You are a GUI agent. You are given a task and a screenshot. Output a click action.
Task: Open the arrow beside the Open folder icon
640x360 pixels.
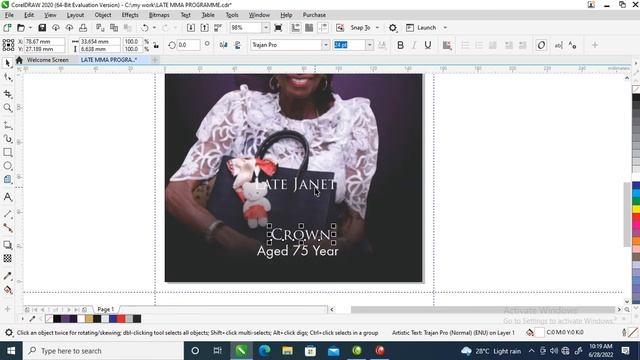(x=30, y=28)
